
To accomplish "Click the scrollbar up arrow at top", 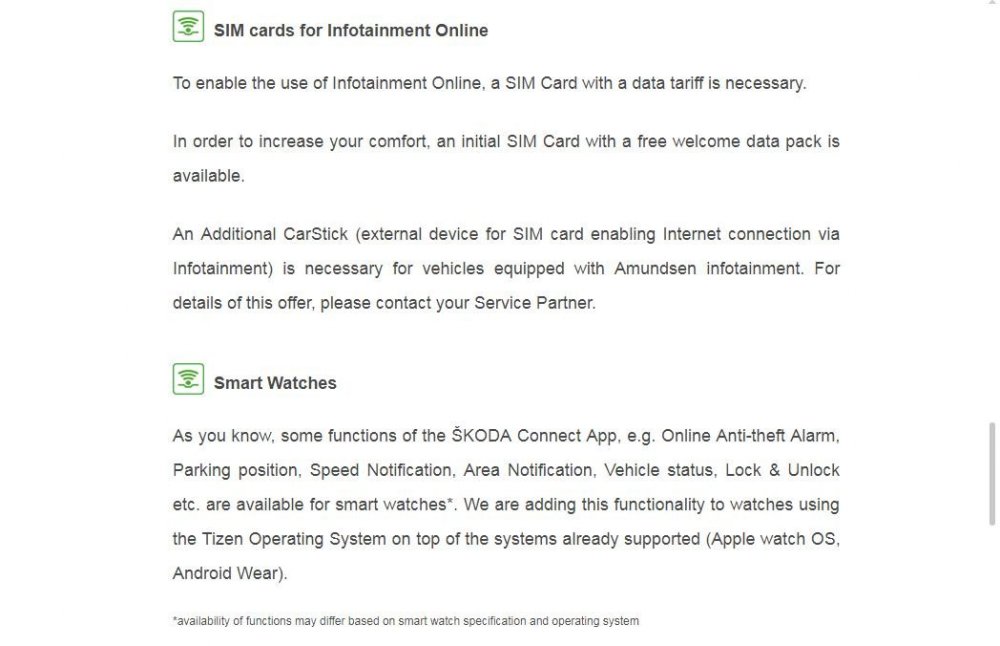I will click(x=992, y=3).
